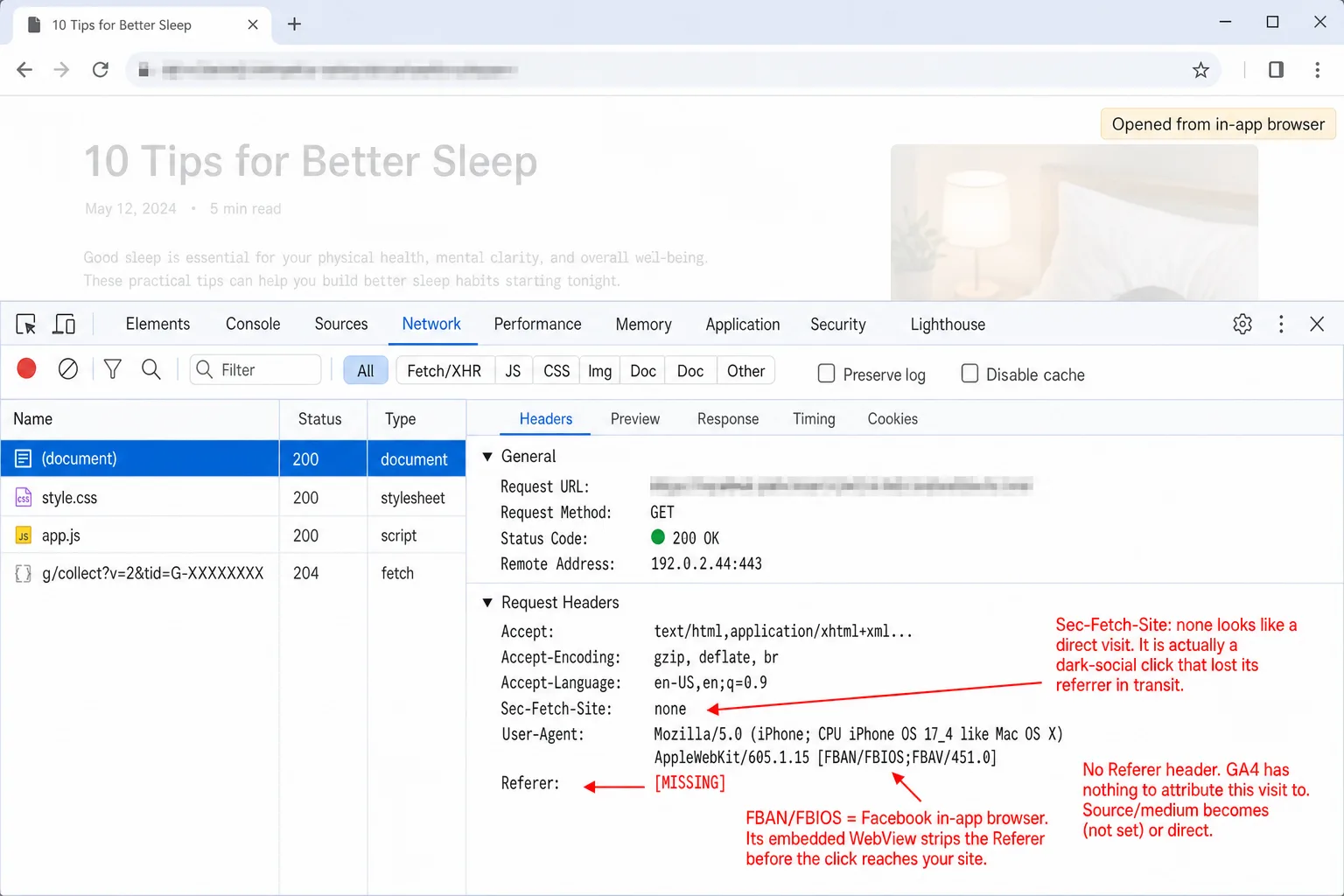Filter requests by Img

[x=599, y=371]
